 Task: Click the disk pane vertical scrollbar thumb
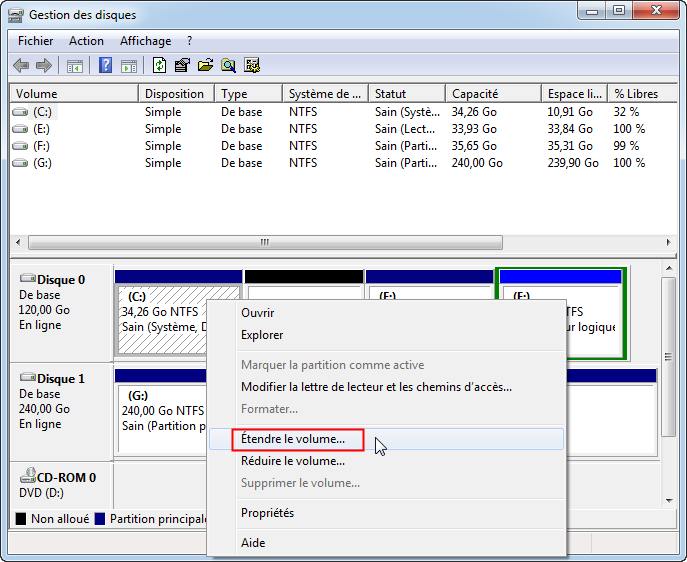coord(669,357)
